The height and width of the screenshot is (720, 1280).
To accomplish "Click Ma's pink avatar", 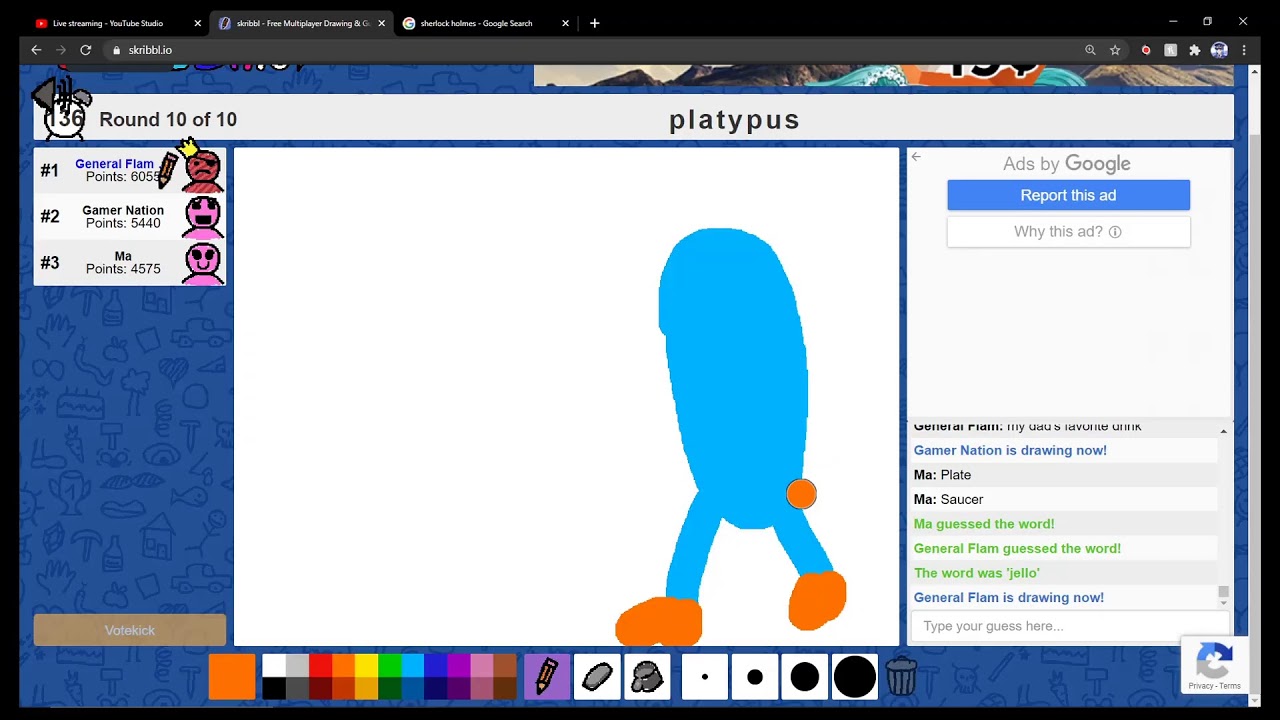I will [x=203, y=263].
